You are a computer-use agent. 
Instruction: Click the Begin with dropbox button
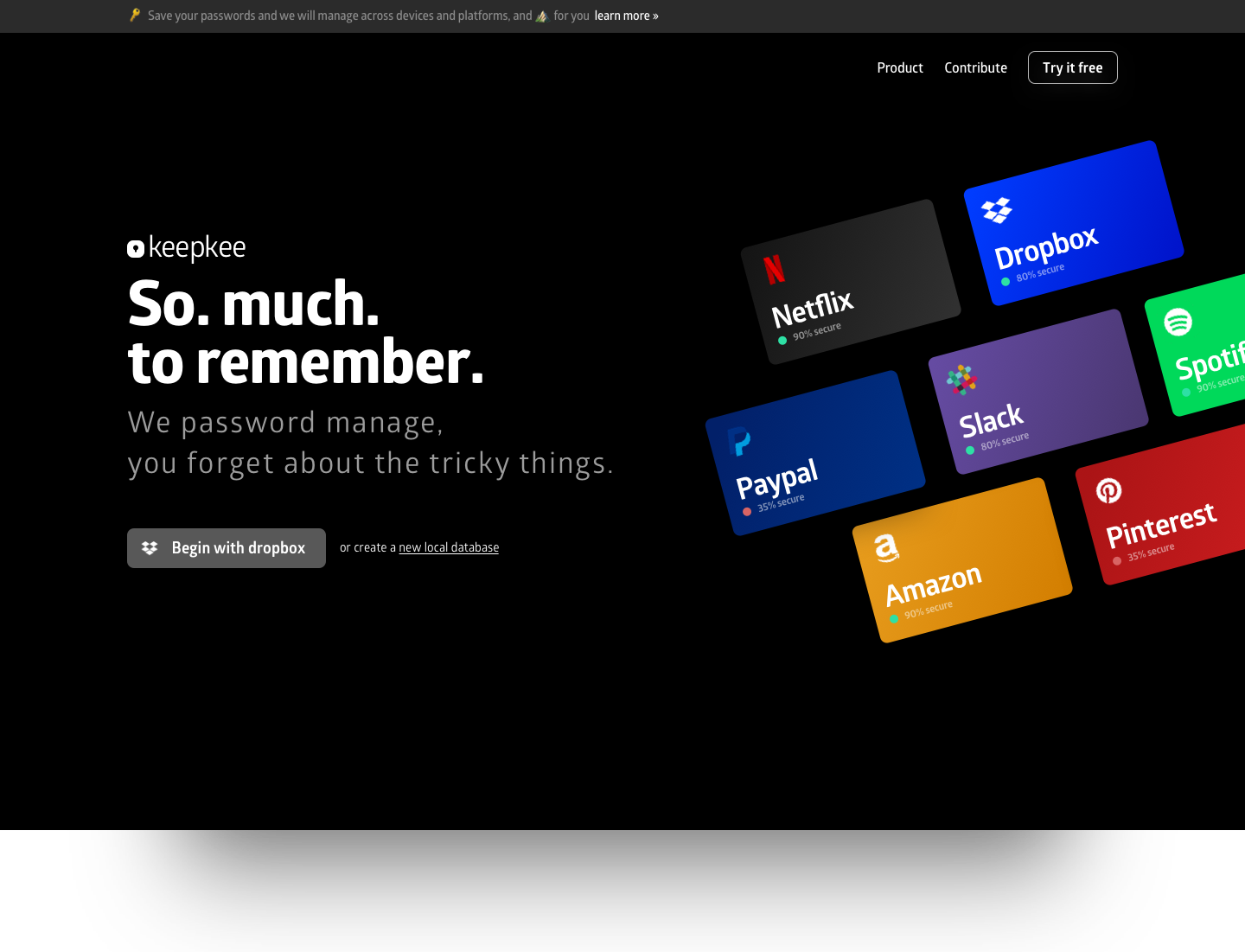click(x=227, y=548)
